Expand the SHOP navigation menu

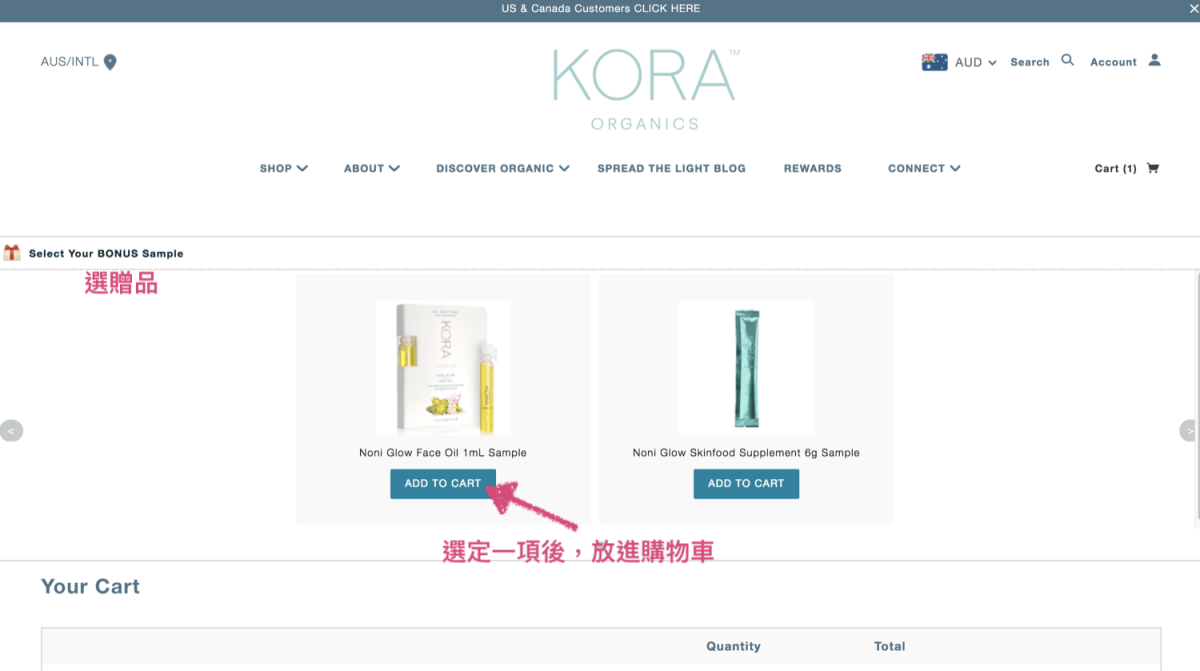[283, 168]
